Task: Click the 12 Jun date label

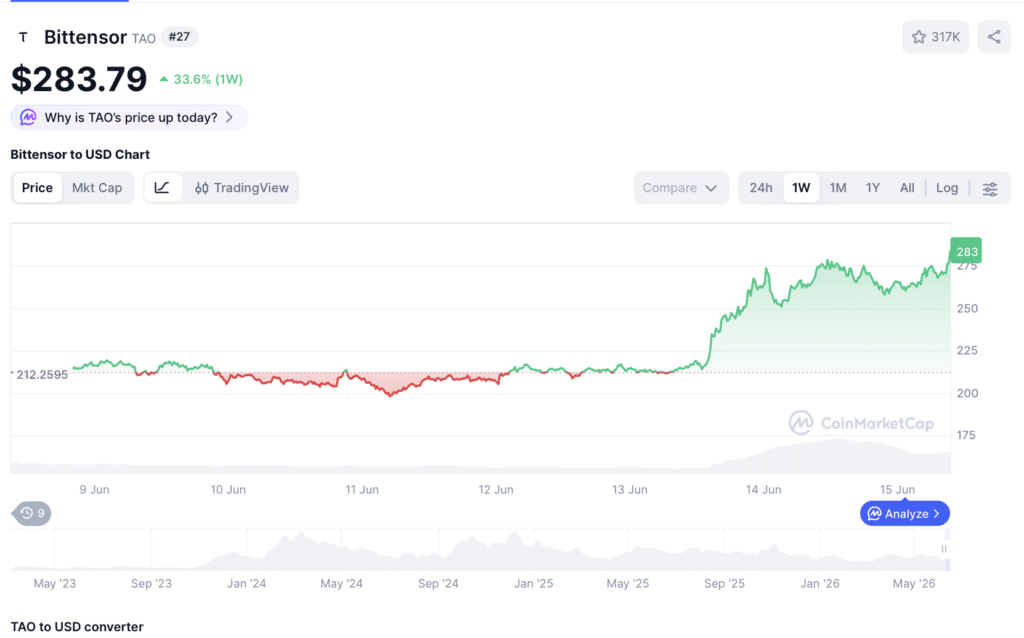Action: tap(496, 490)
